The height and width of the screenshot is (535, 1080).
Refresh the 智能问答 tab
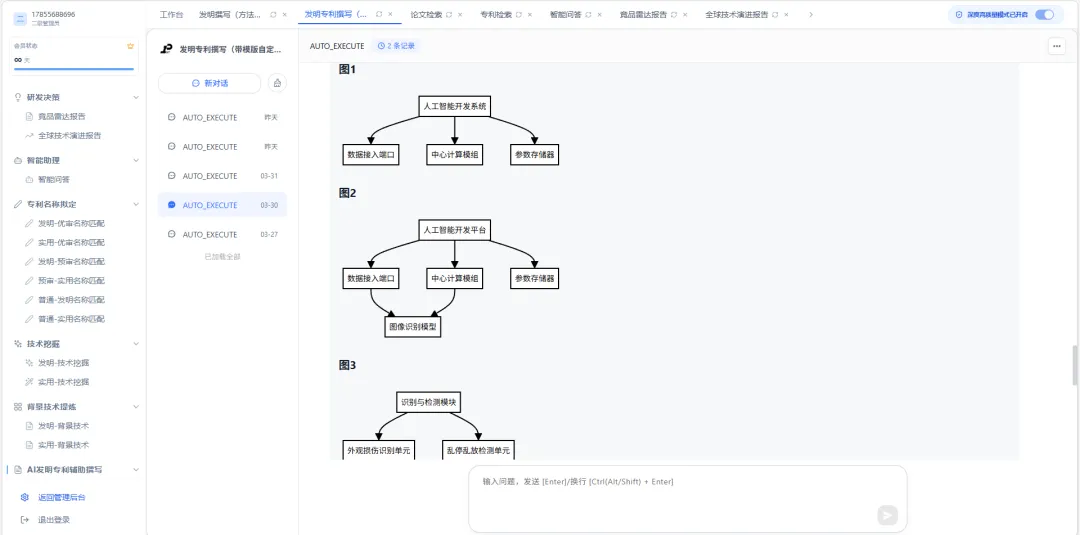click(588, 14)
